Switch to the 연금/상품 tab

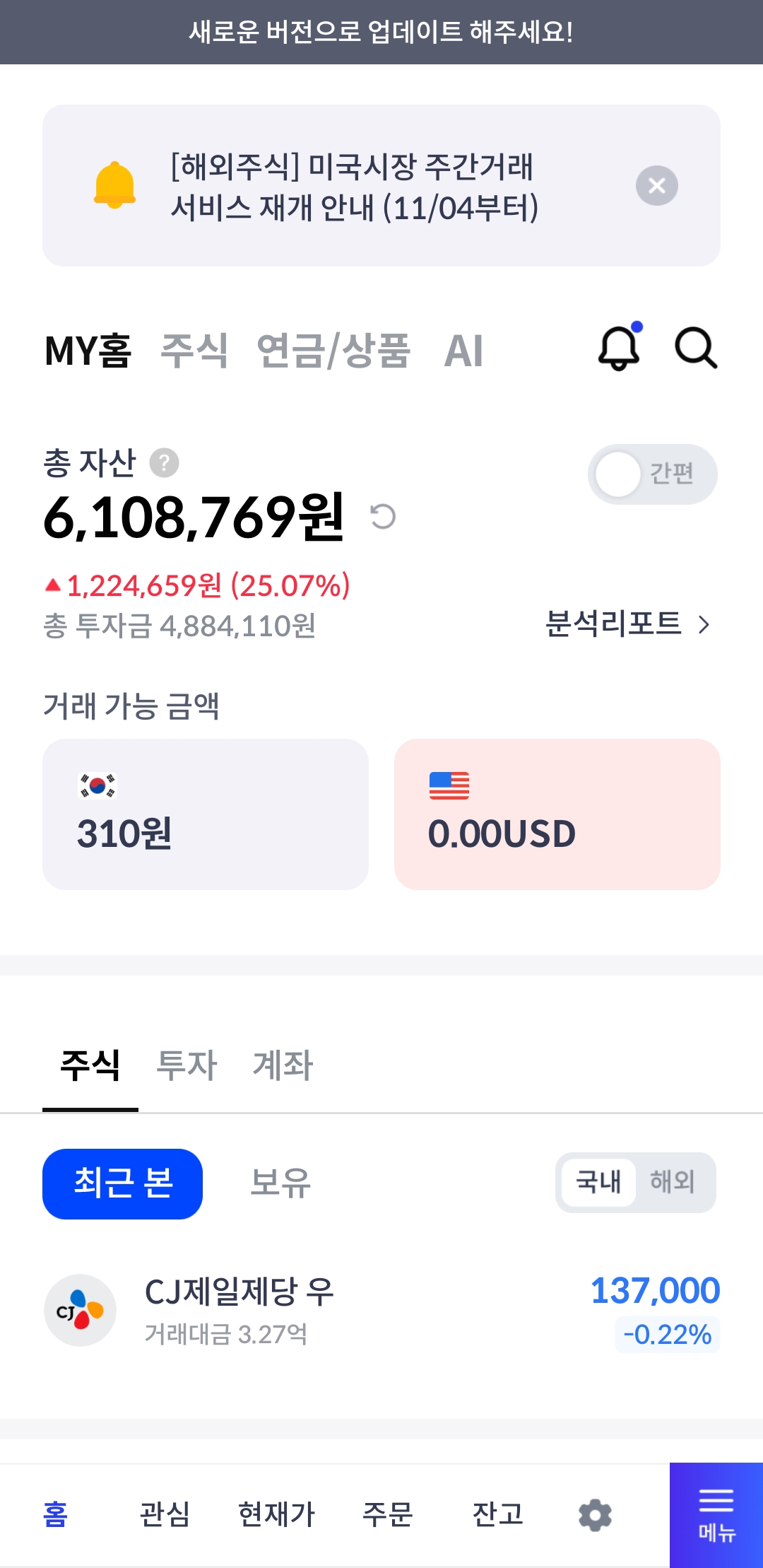point(333,351)
